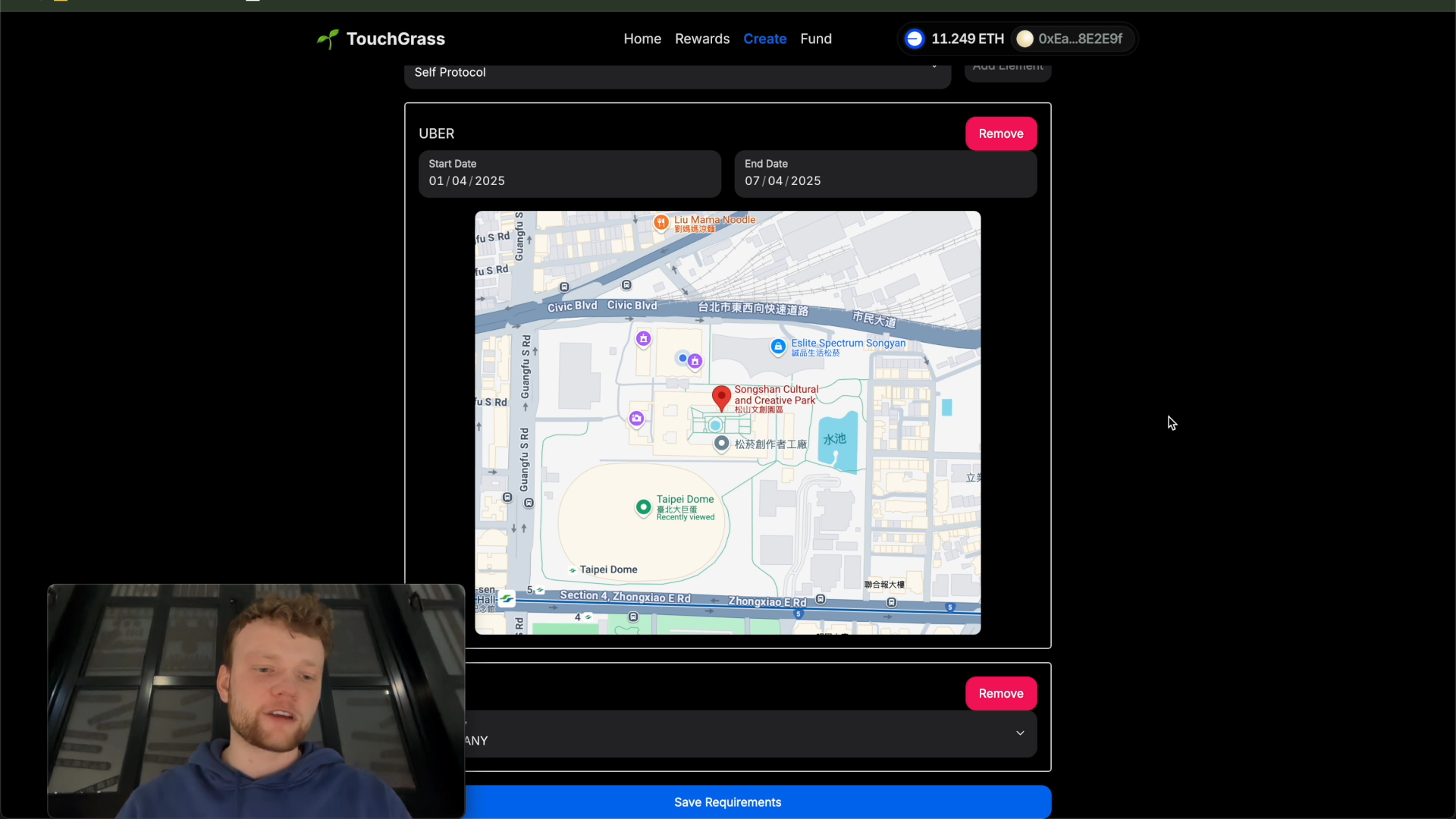
Task: Click the 台北市東西向快速道路 road label
Action: click(753, 309)
